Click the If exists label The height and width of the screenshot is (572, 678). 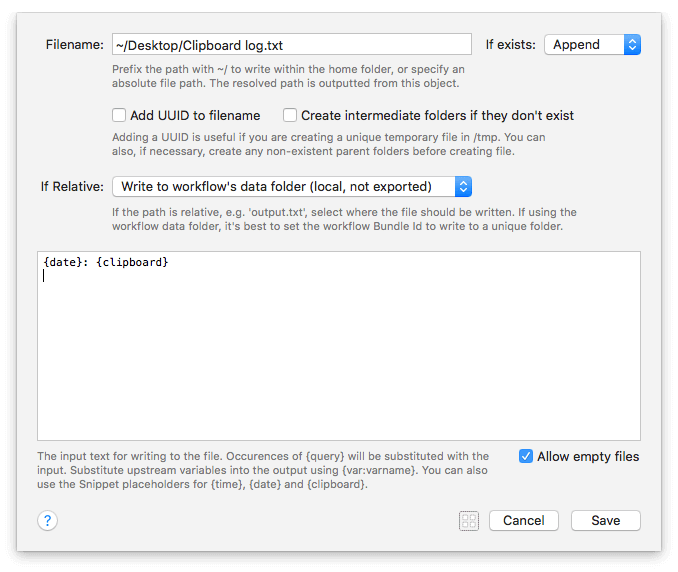[x=511, y=45]
